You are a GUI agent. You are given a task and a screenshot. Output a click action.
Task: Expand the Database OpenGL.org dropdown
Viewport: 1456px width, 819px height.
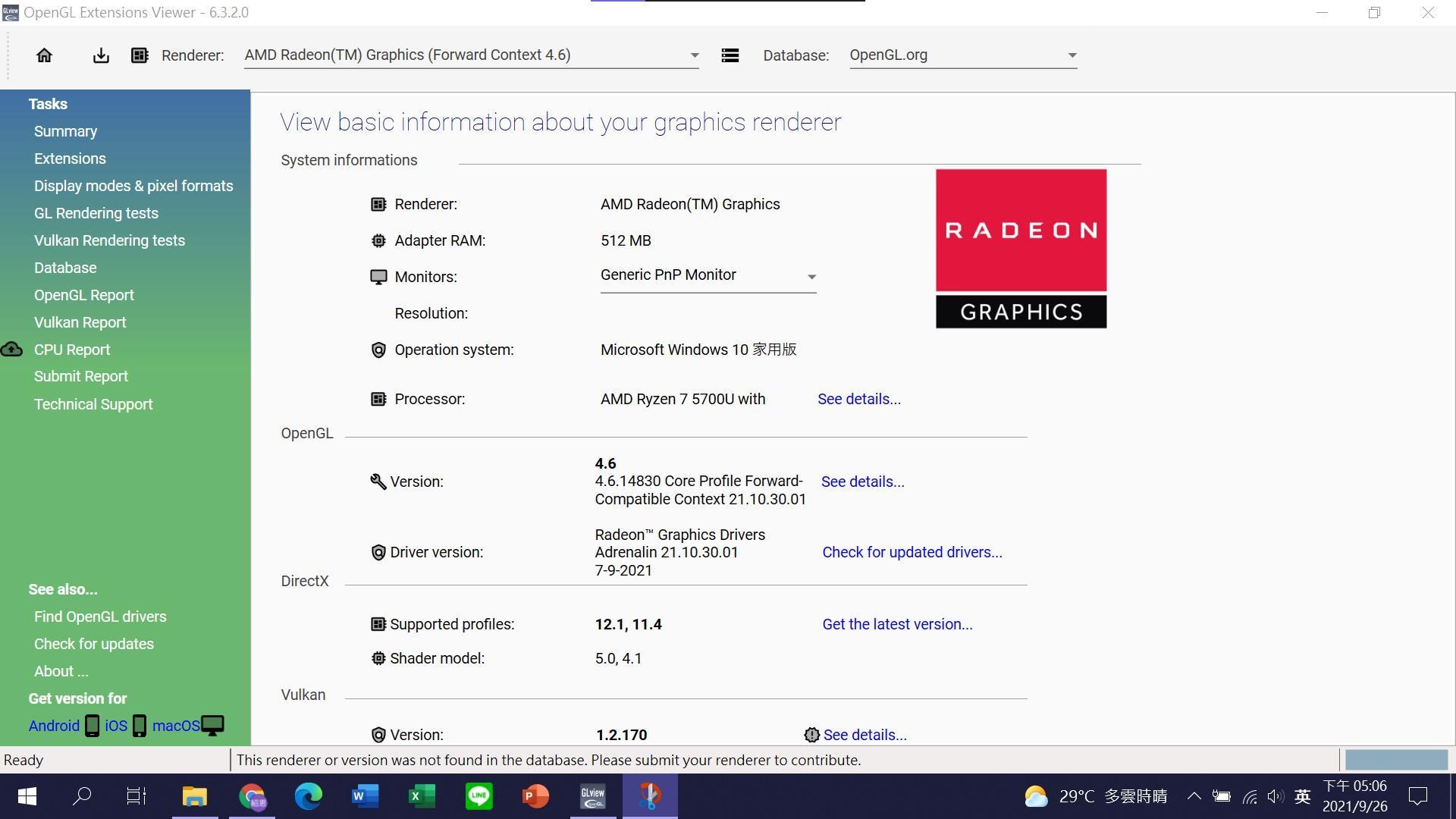(x=962, y=55)
